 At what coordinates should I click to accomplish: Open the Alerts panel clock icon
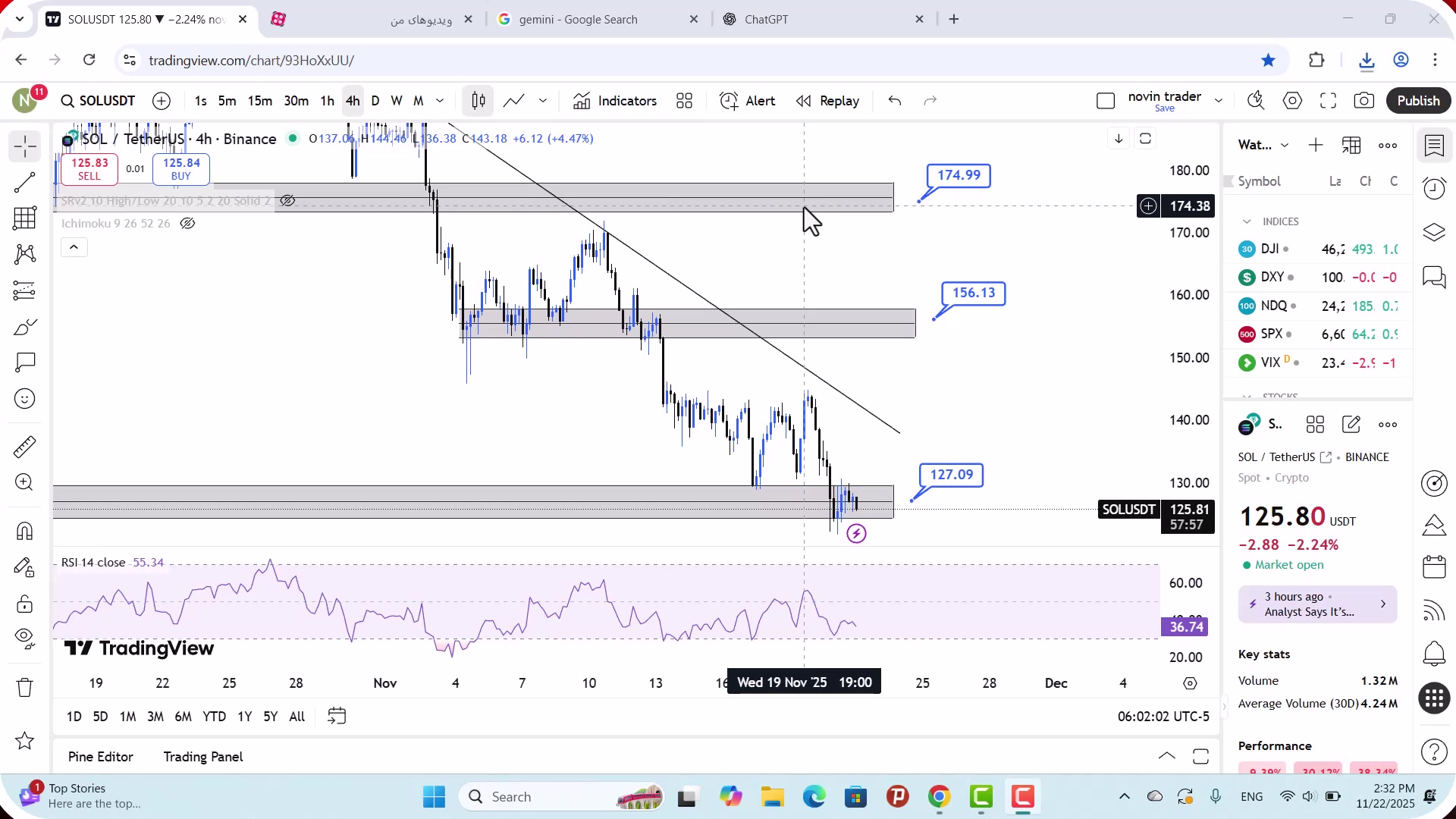(1434, 188)
